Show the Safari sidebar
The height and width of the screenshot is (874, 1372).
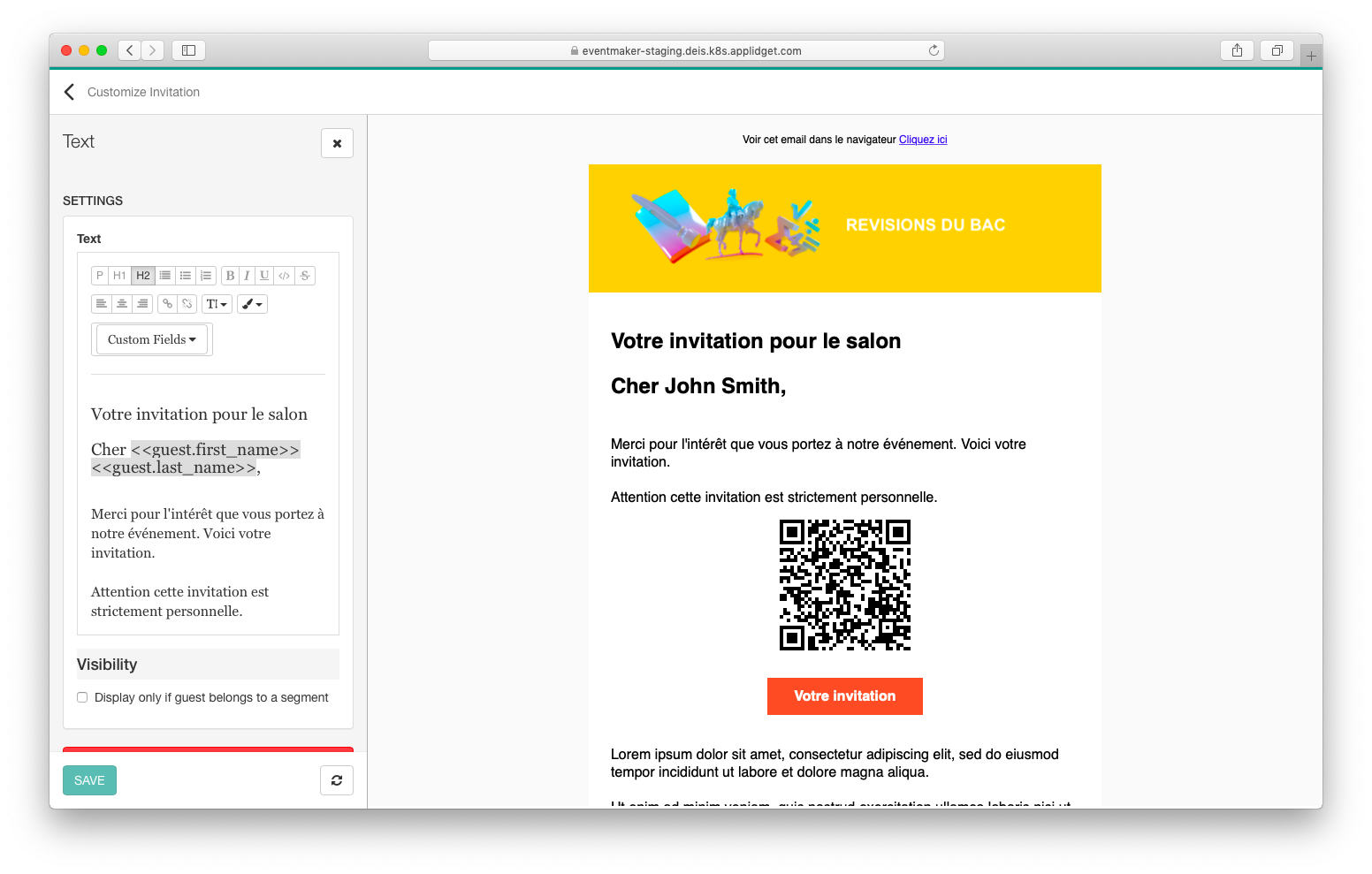click(188, 50)
